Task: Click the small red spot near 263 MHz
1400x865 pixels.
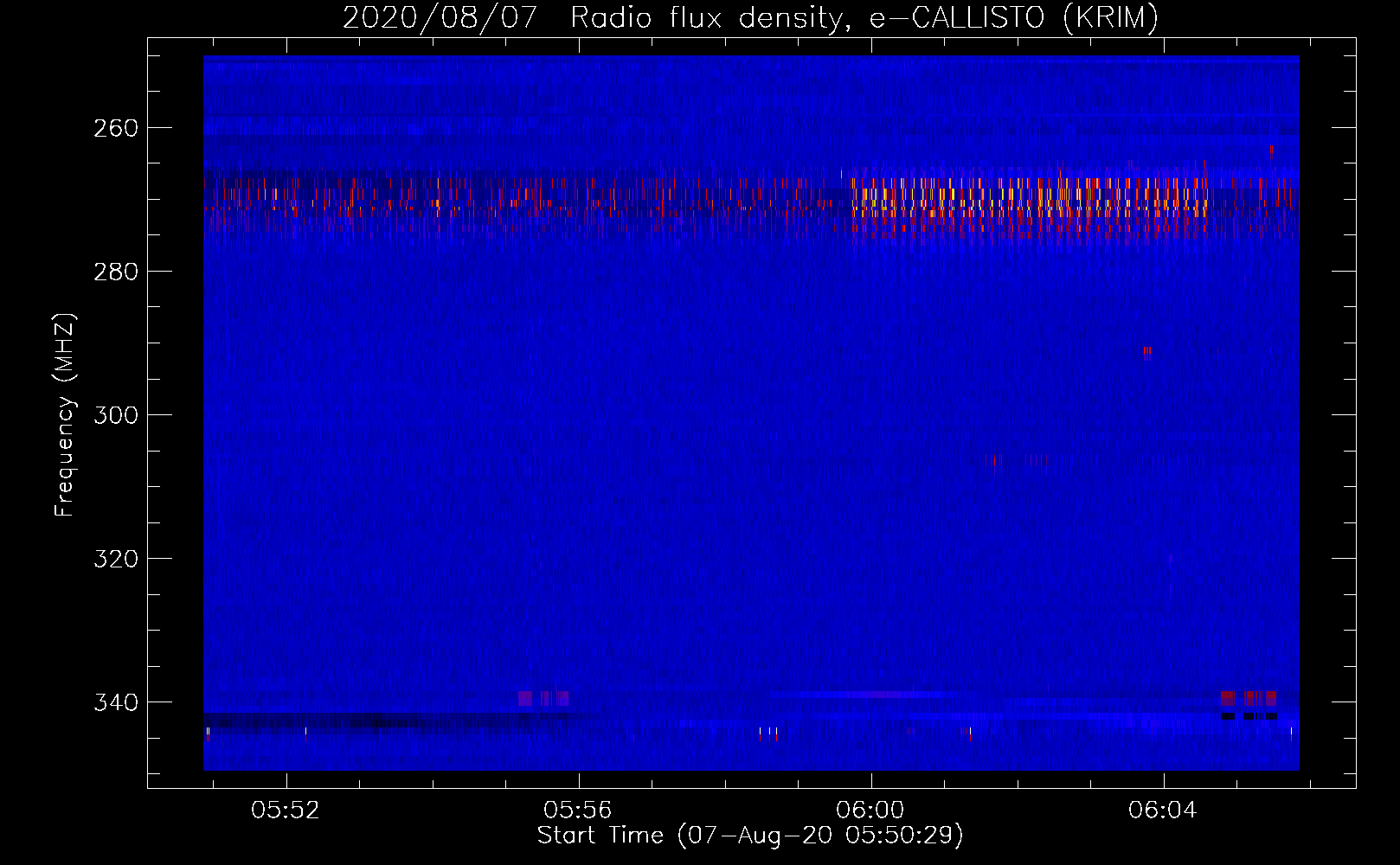Action: click(x=1271, y=151)
